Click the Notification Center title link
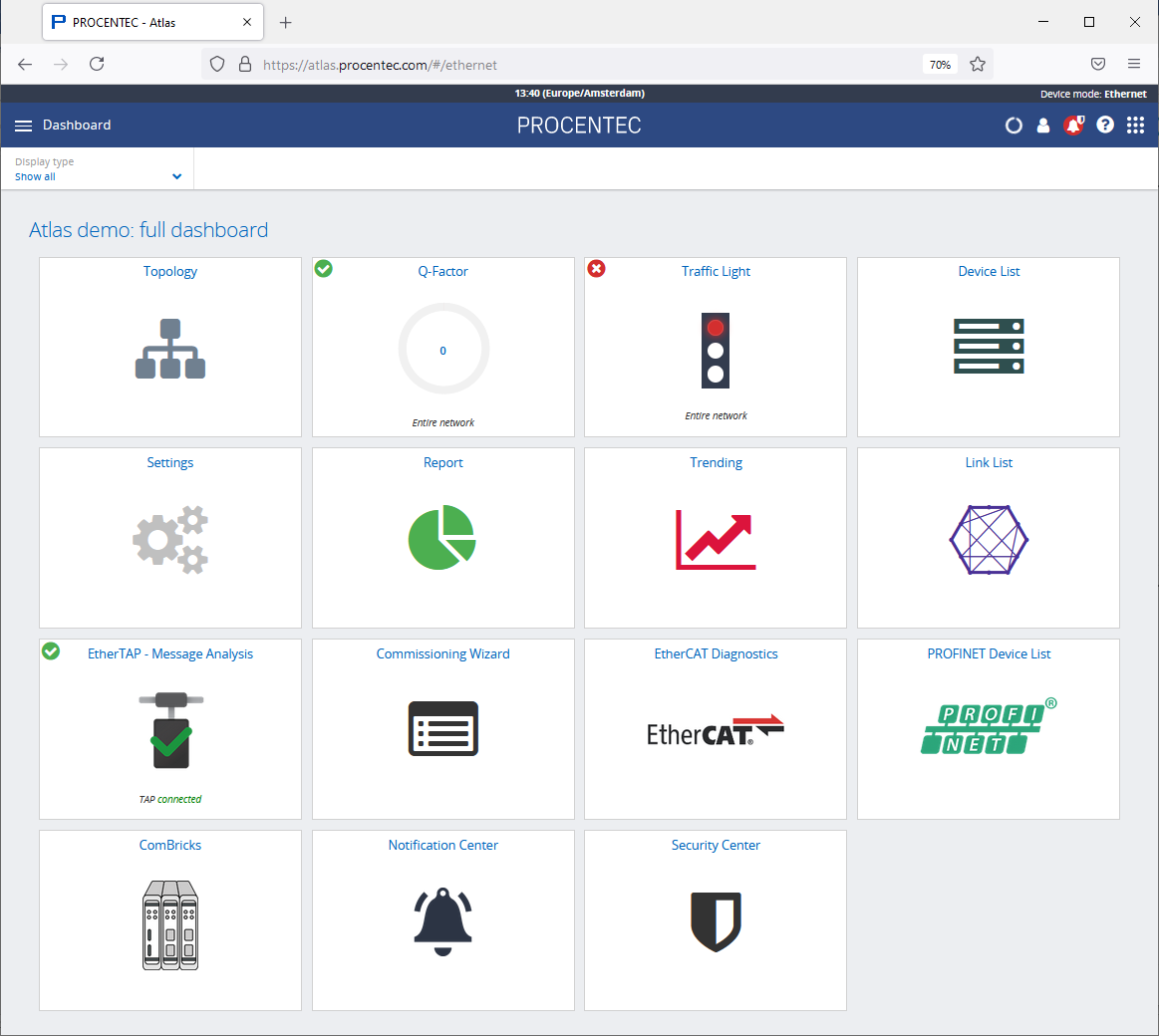1159x1036 pixels. pyautogui.click(x=442, y=846)
